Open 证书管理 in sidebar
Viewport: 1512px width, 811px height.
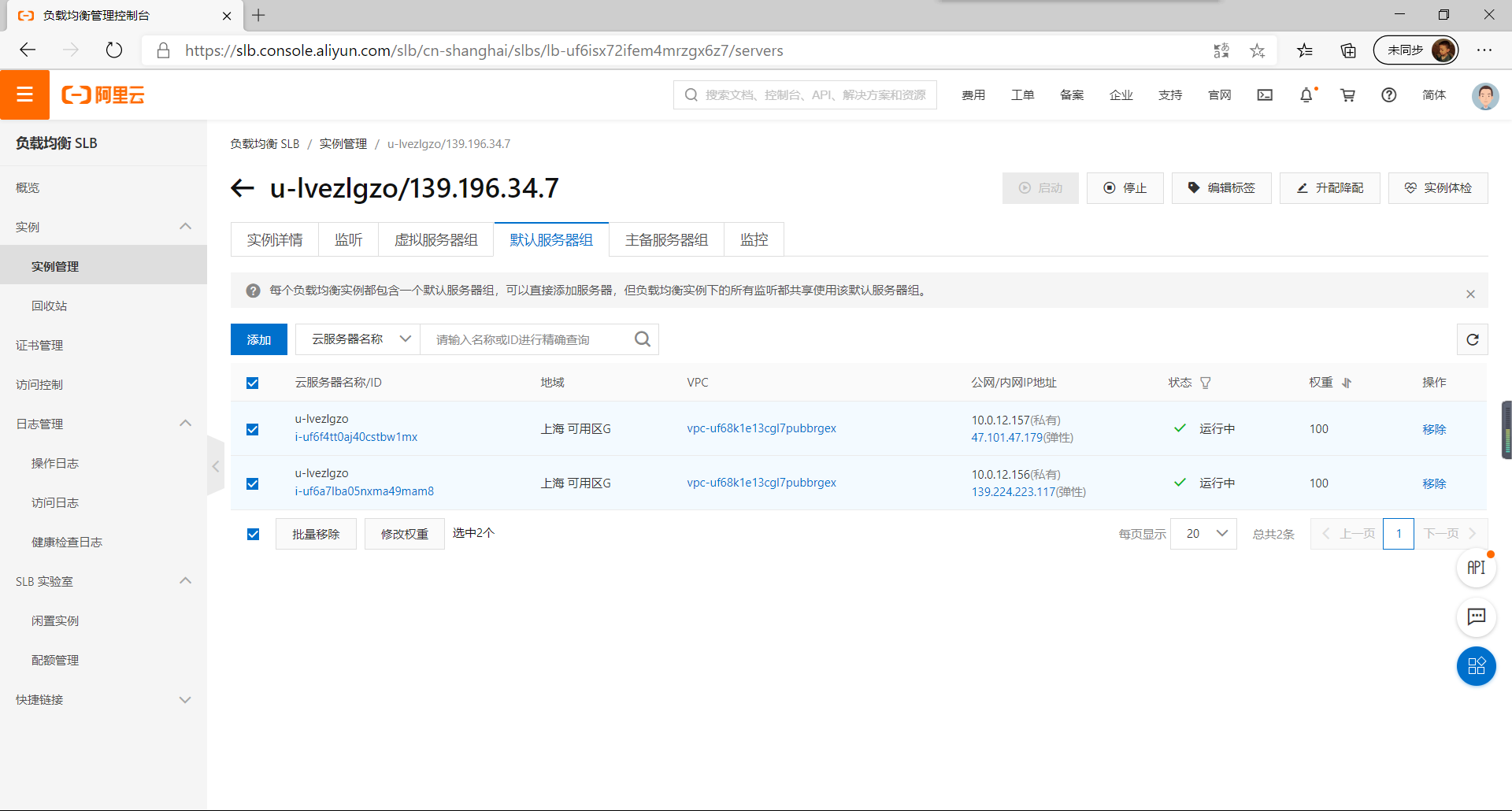(x=39, y=345)
